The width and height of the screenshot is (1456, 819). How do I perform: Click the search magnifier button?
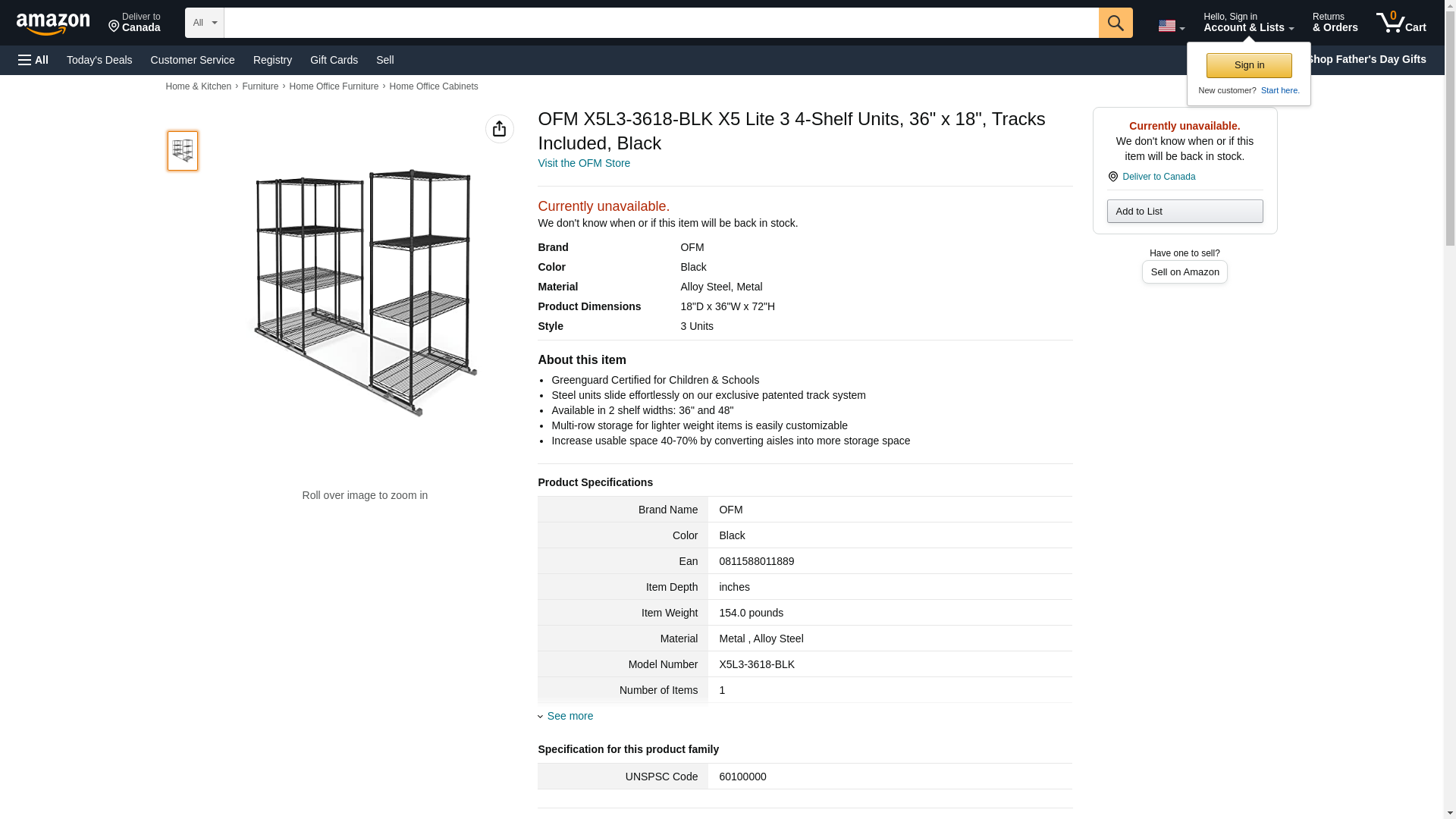tap(1115, 23)
